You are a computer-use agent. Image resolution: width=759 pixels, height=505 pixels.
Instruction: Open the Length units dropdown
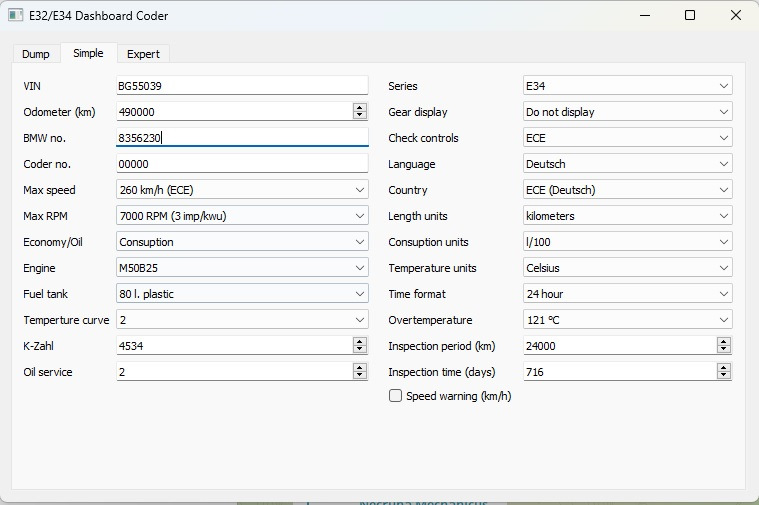click(628, 216)
